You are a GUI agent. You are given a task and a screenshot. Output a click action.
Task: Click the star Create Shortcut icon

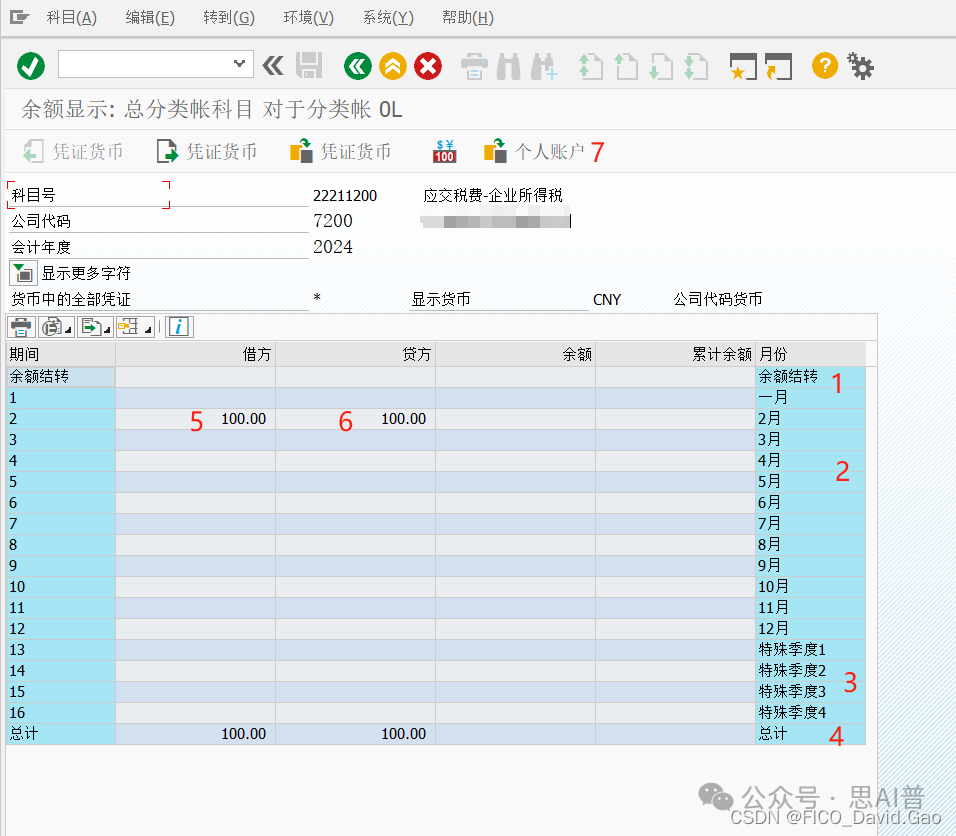pyautogui.click(x=741, y=66)
